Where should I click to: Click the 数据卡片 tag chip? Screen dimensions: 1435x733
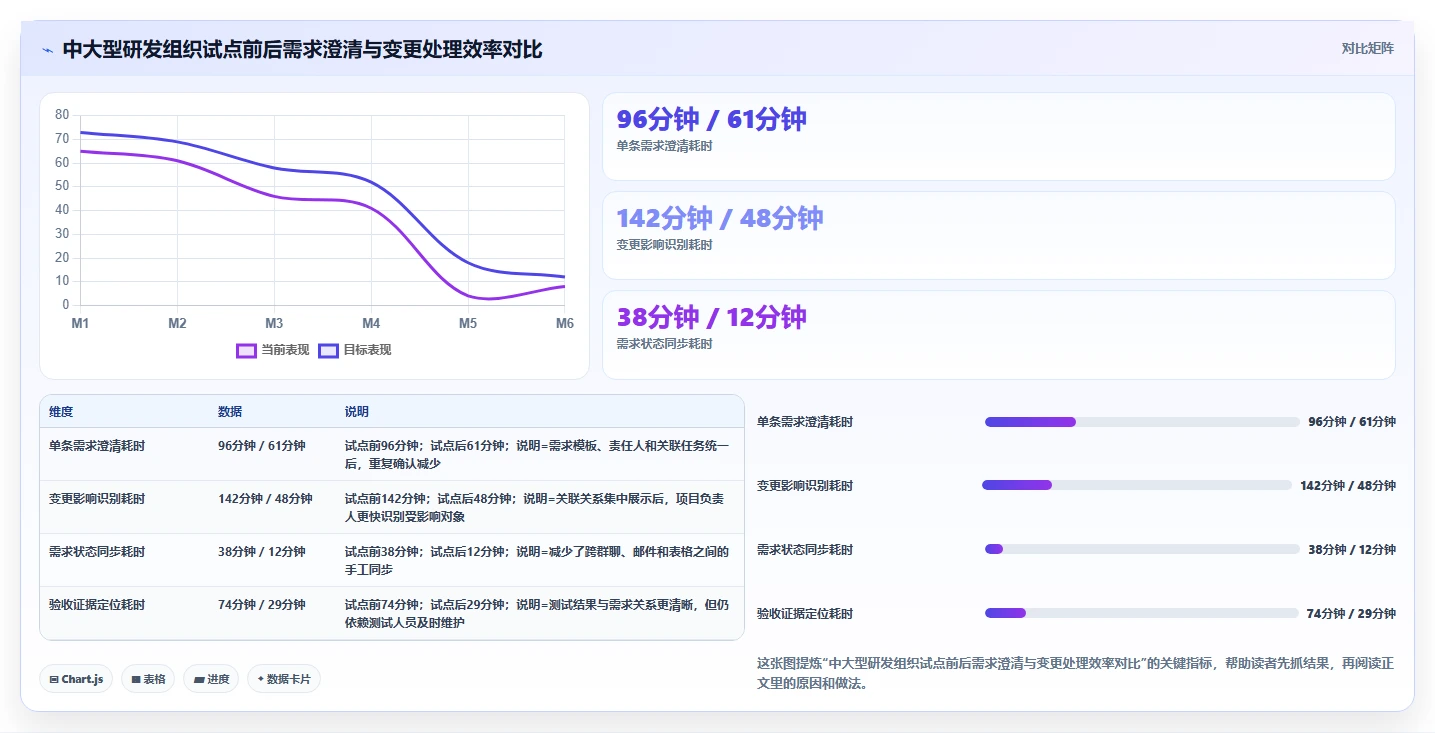284,679
